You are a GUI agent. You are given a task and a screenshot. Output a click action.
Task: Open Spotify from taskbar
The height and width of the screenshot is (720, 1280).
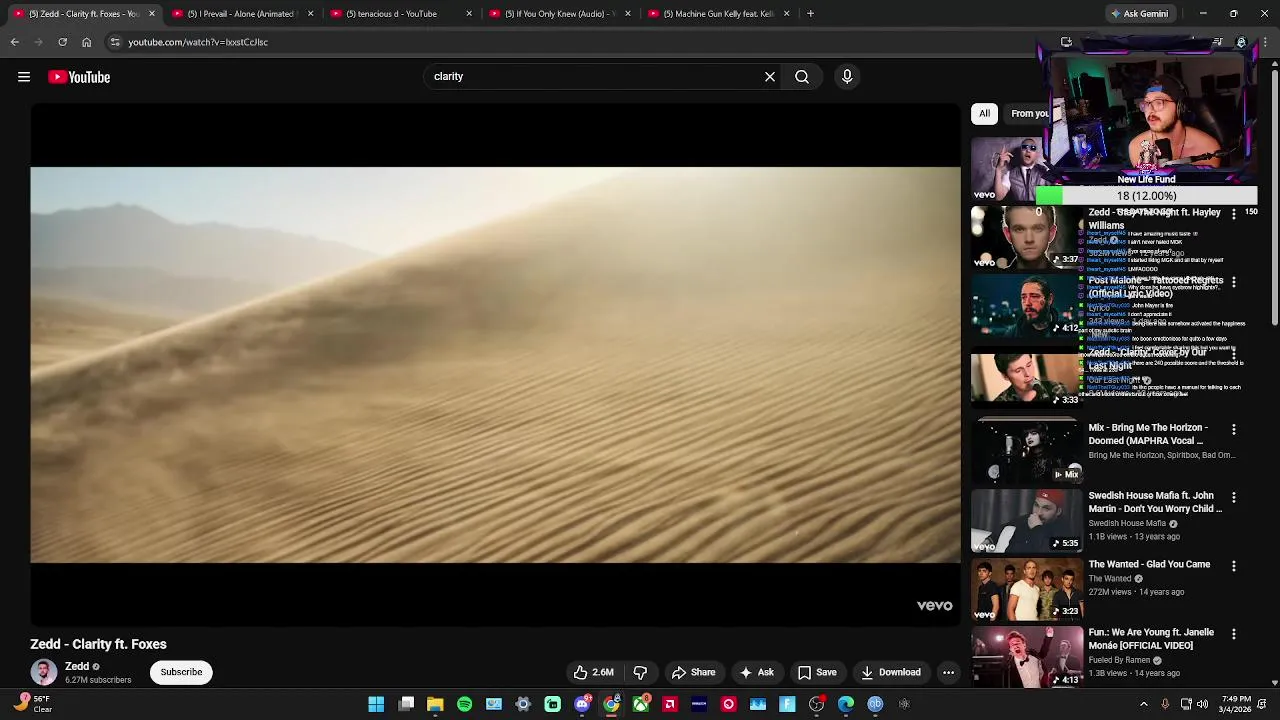click(464, 704)
